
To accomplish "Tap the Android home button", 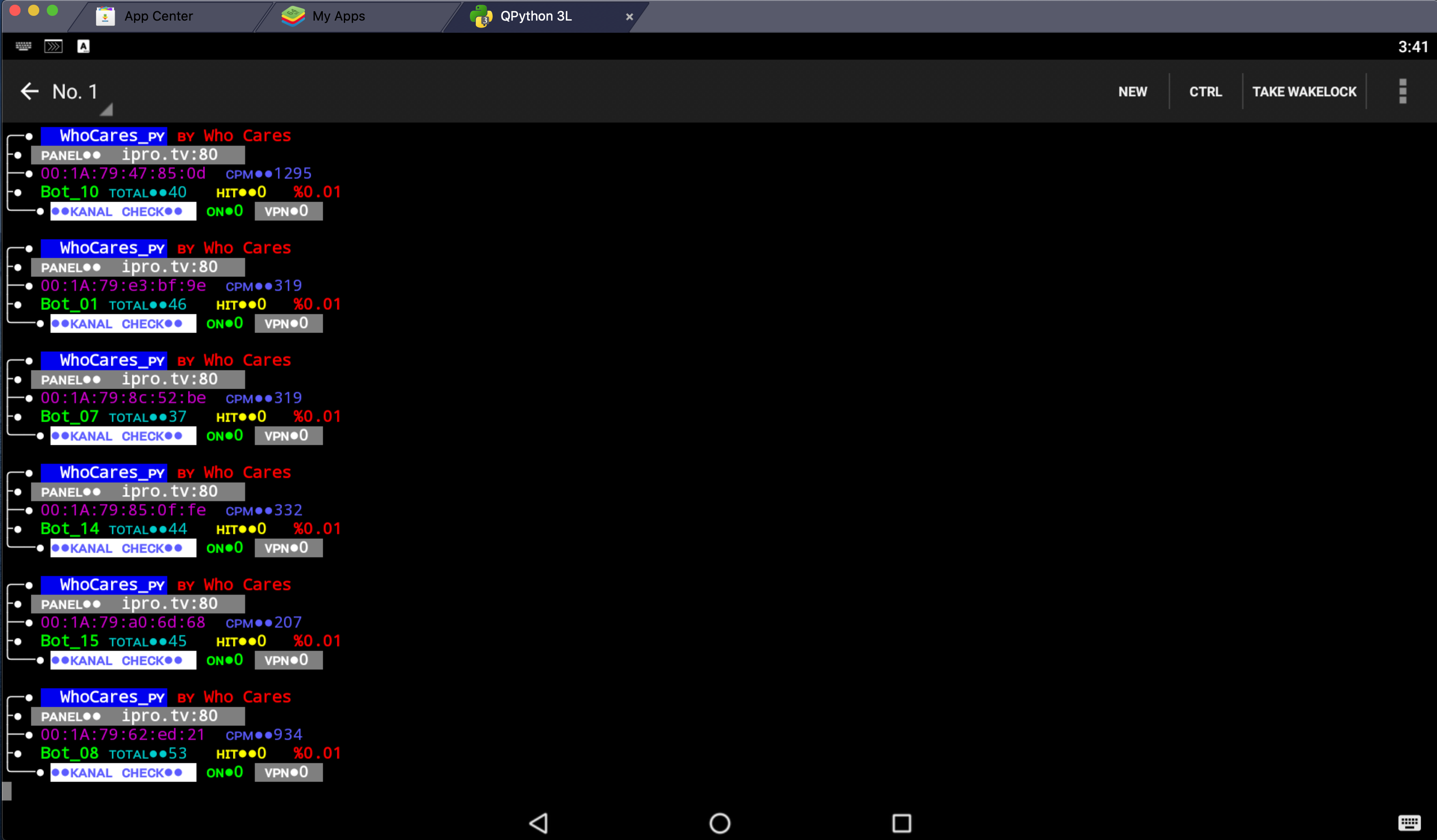I will 719,823.
